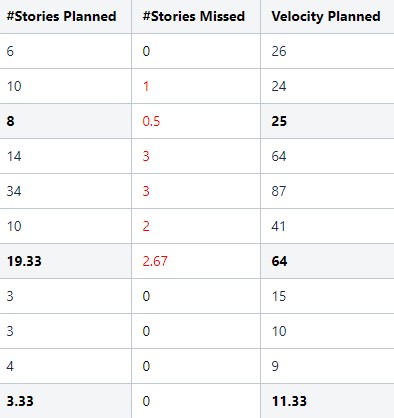Click the red missed stories value 1
The height and width of the screenshot is (418, 394).
[x=146, y=86]
